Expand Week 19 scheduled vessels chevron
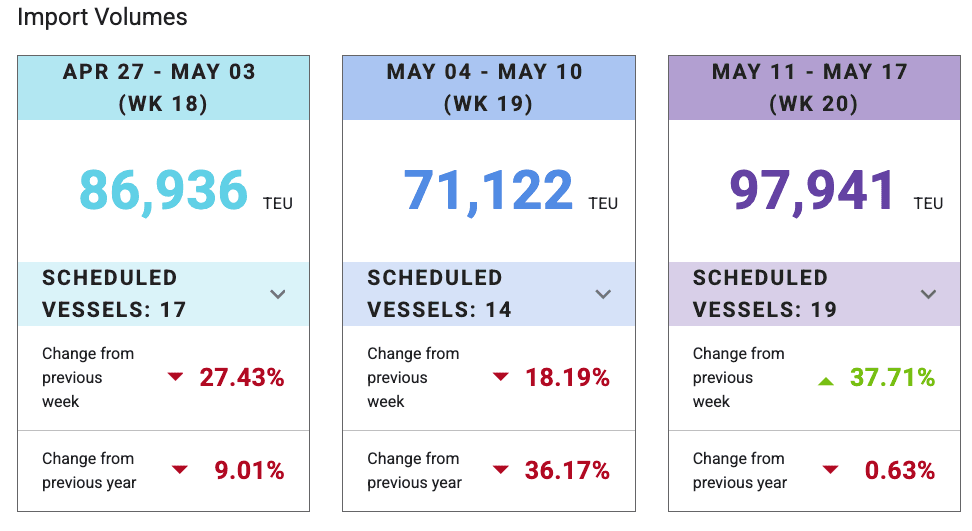 [x=603, y=294]
